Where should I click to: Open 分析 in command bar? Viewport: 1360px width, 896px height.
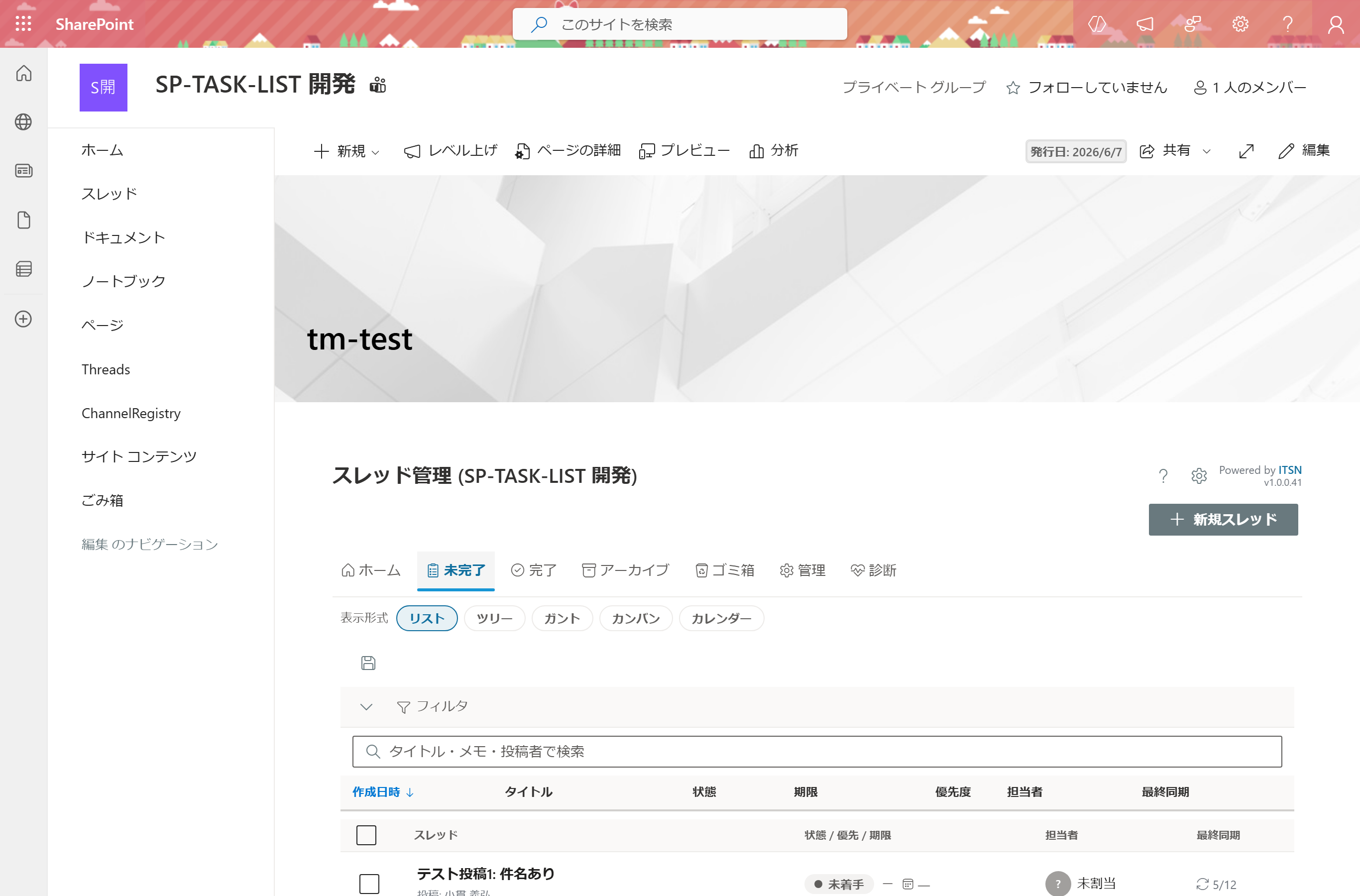coord(773,151)
